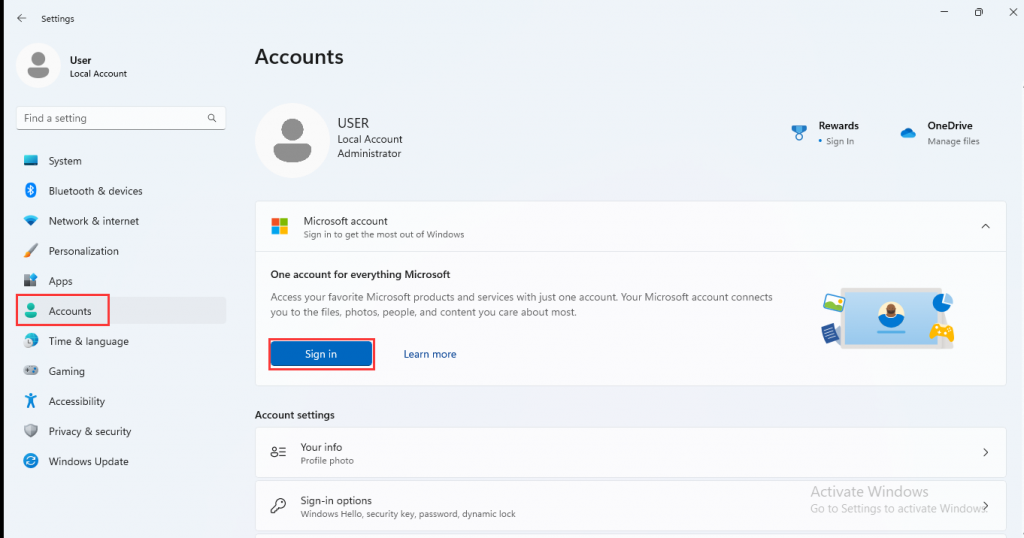
Task: Select Accounts in the sidebar
Action: 121,311
